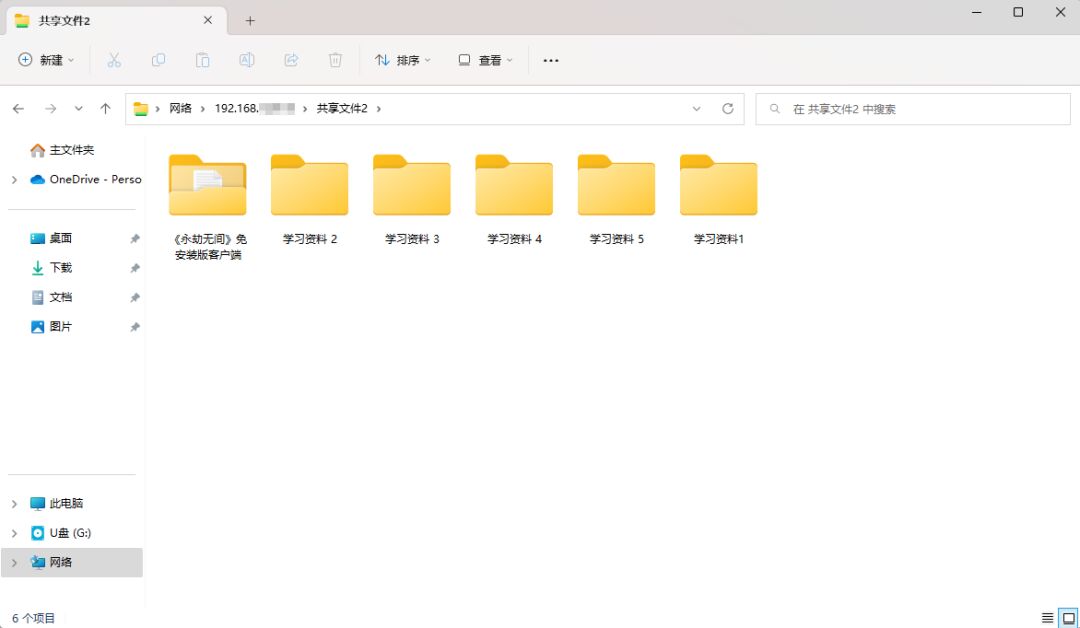This screenshot has width=1080, height=628.
Task: Open the 查看 view dropdown
Action: 485,60
